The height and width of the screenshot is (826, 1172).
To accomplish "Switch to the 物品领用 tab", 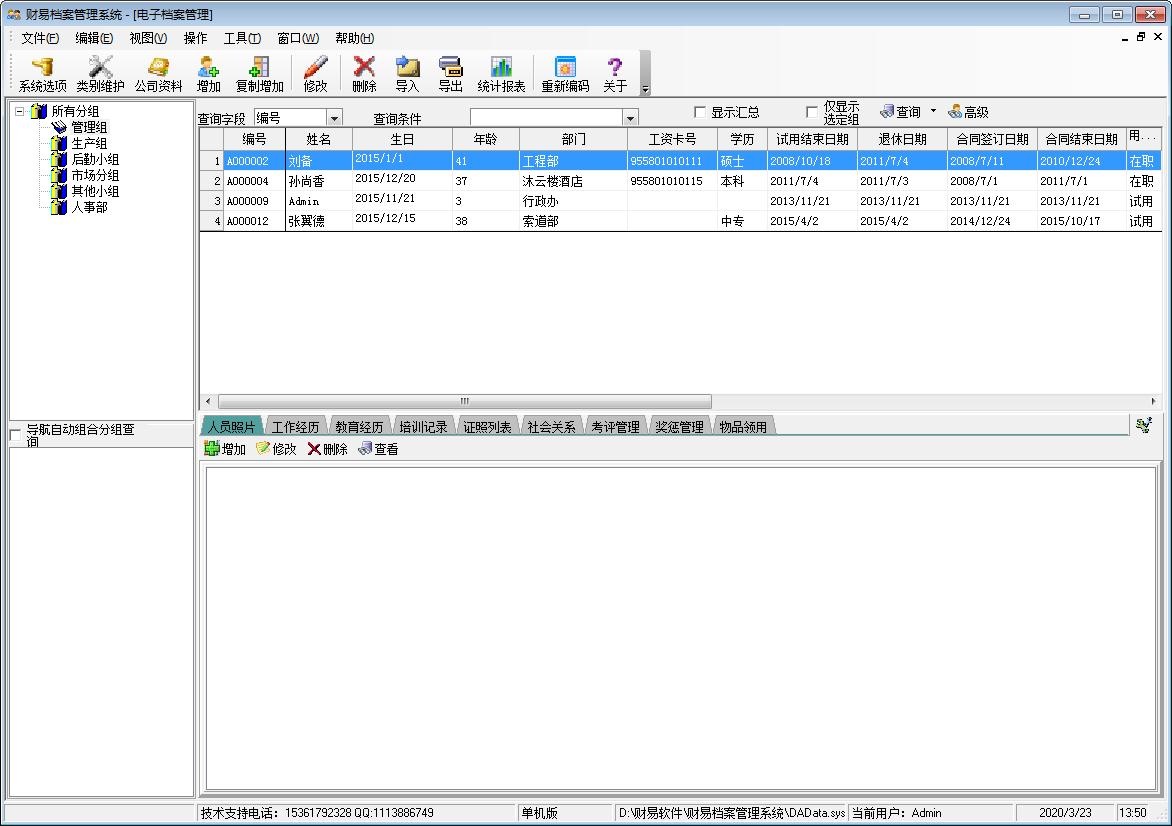I will pyautogui.click(x=743, y=427).
